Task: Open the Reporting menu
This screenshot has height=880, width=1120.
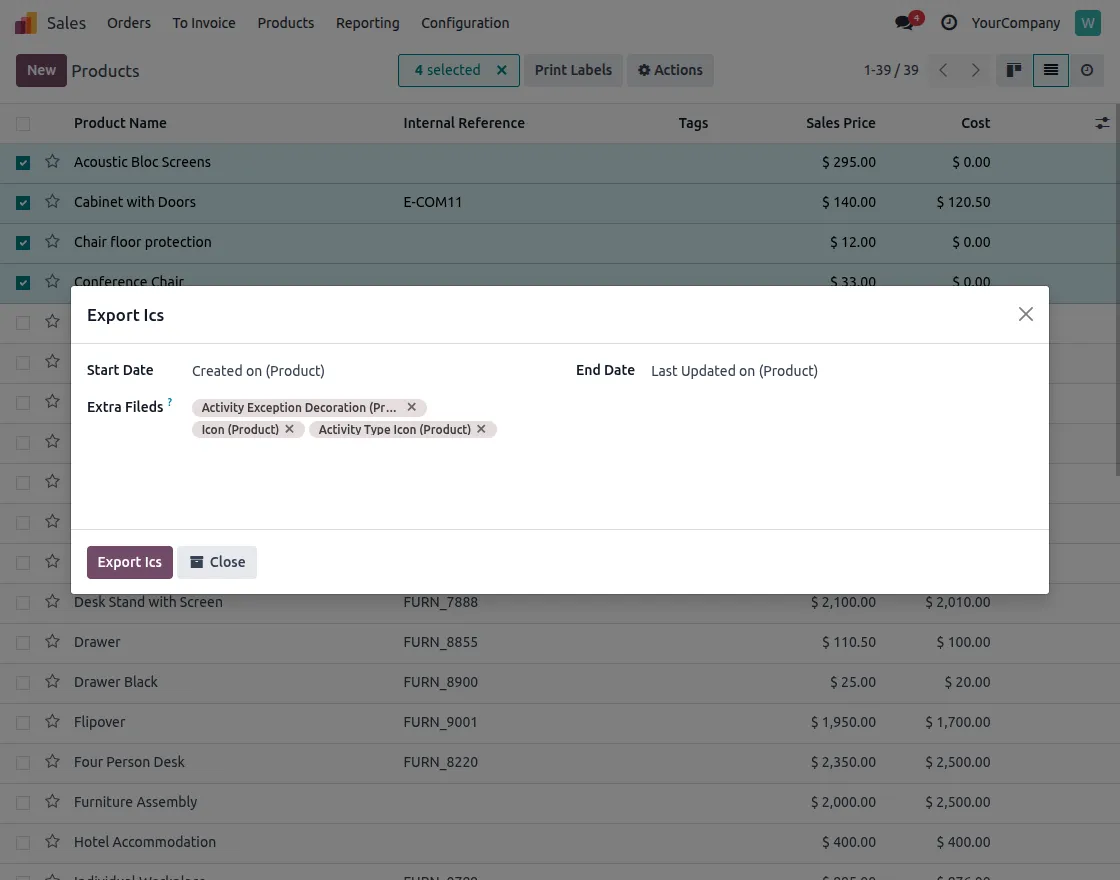Action: coord(367,22)
